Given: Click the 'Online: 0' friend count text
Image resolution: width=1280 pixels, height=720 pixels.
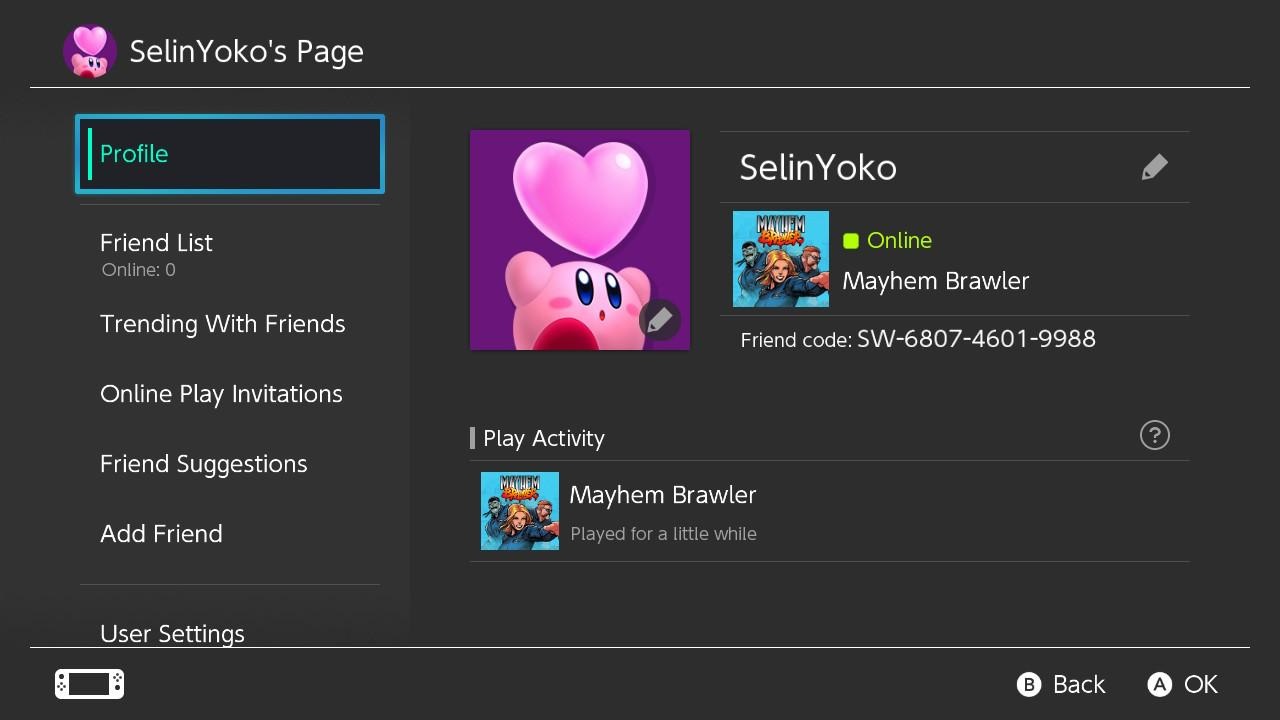Looking at the screenshot, I should tap(139, 270).
